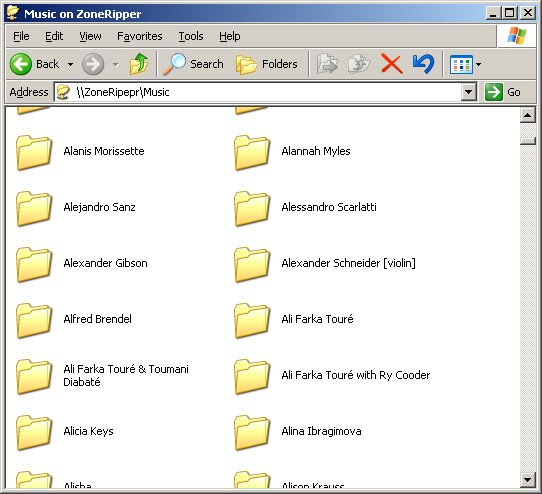Click the Alannah Myles folder name

click(316, 151)
